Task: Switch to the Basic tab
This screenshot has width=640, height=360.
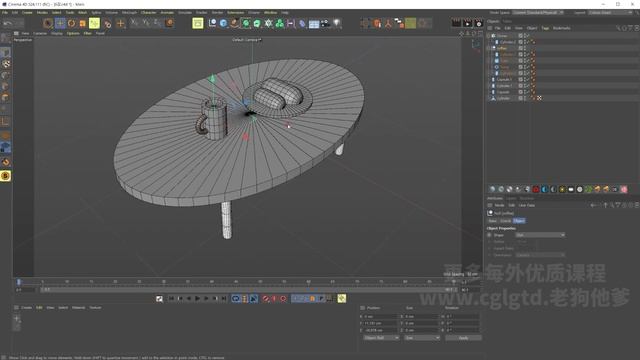Action: coord(493,221)
